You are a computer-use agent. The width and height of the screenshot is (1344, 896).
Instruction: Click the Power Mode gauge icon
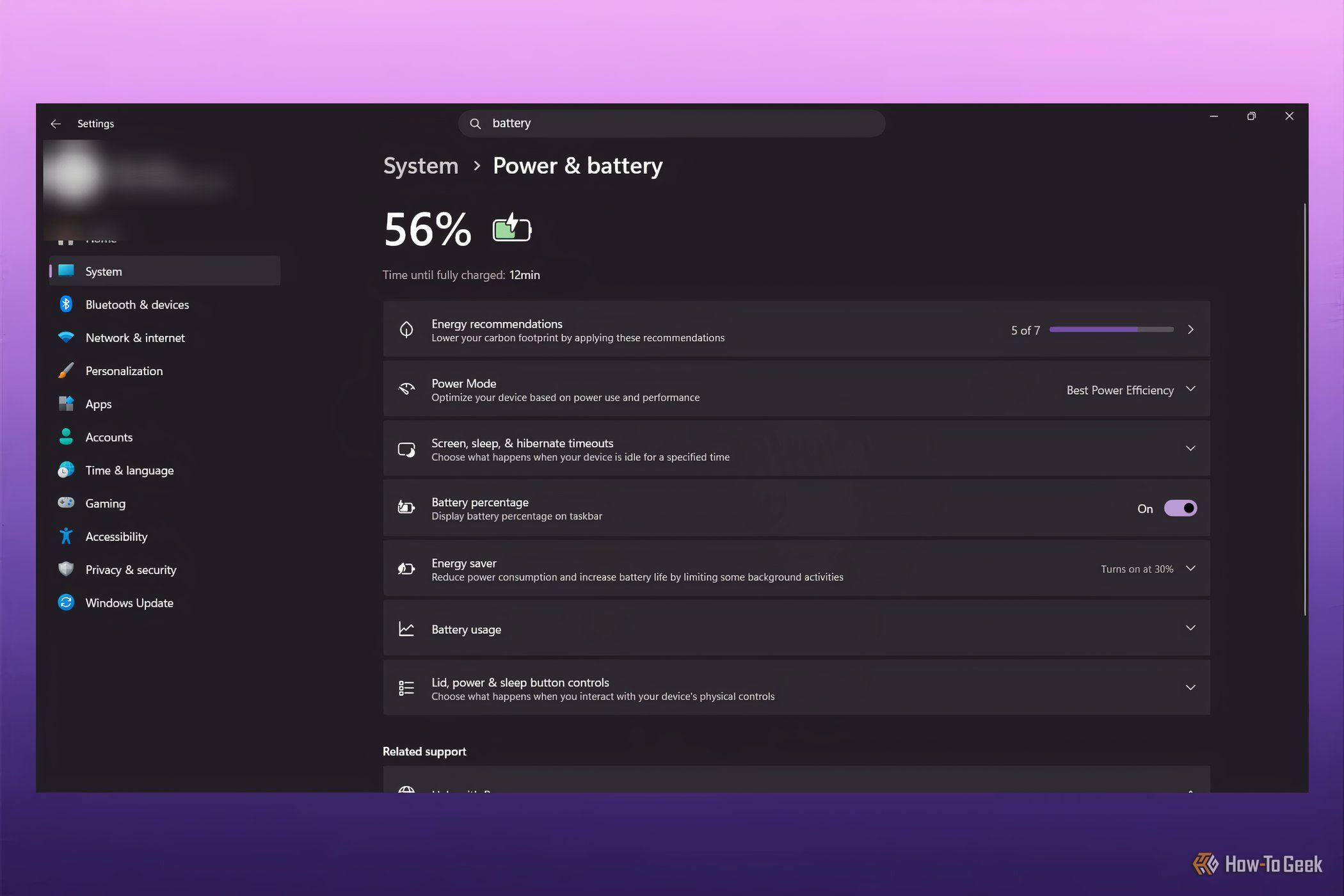pyautogui.click(x=406, y=389)
